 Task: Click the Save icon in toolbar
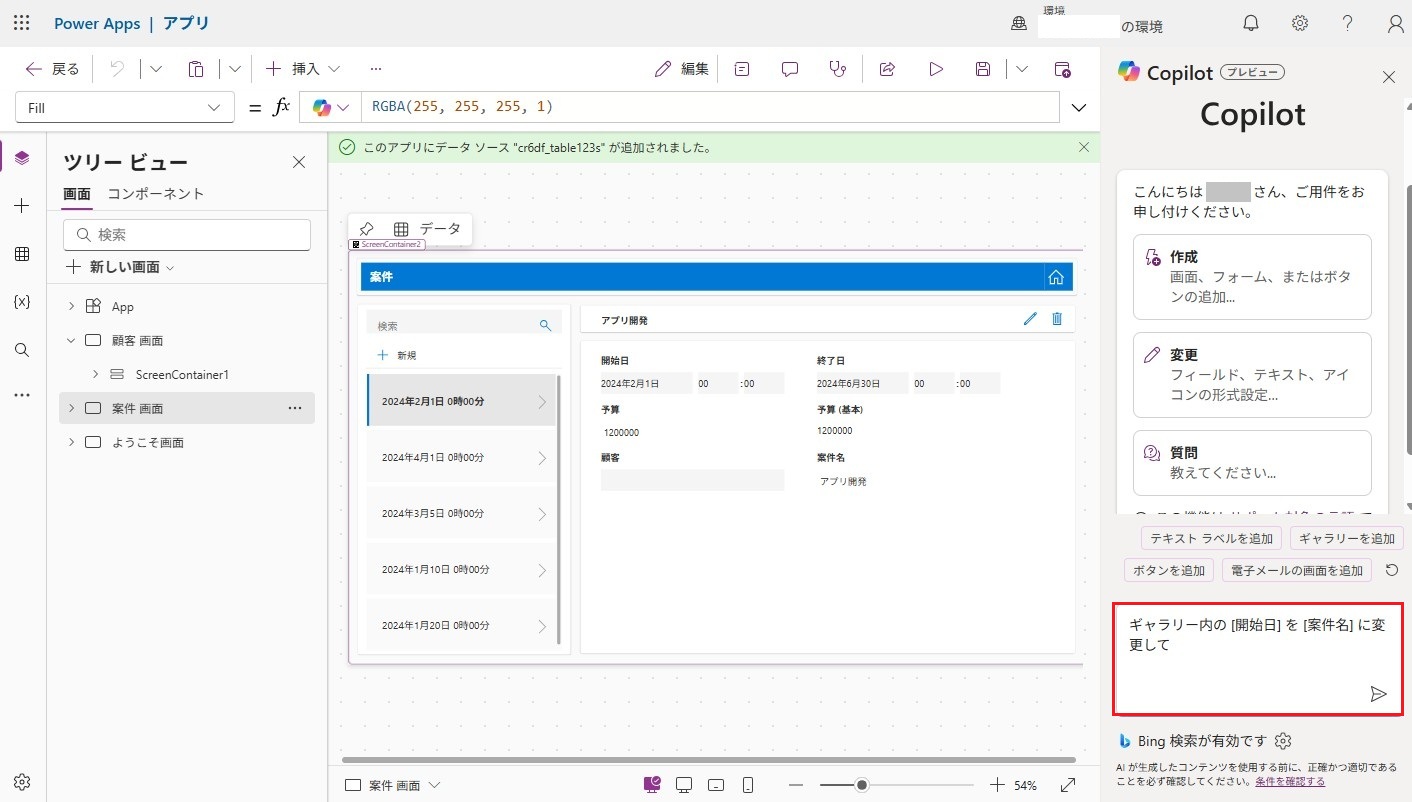983,69
